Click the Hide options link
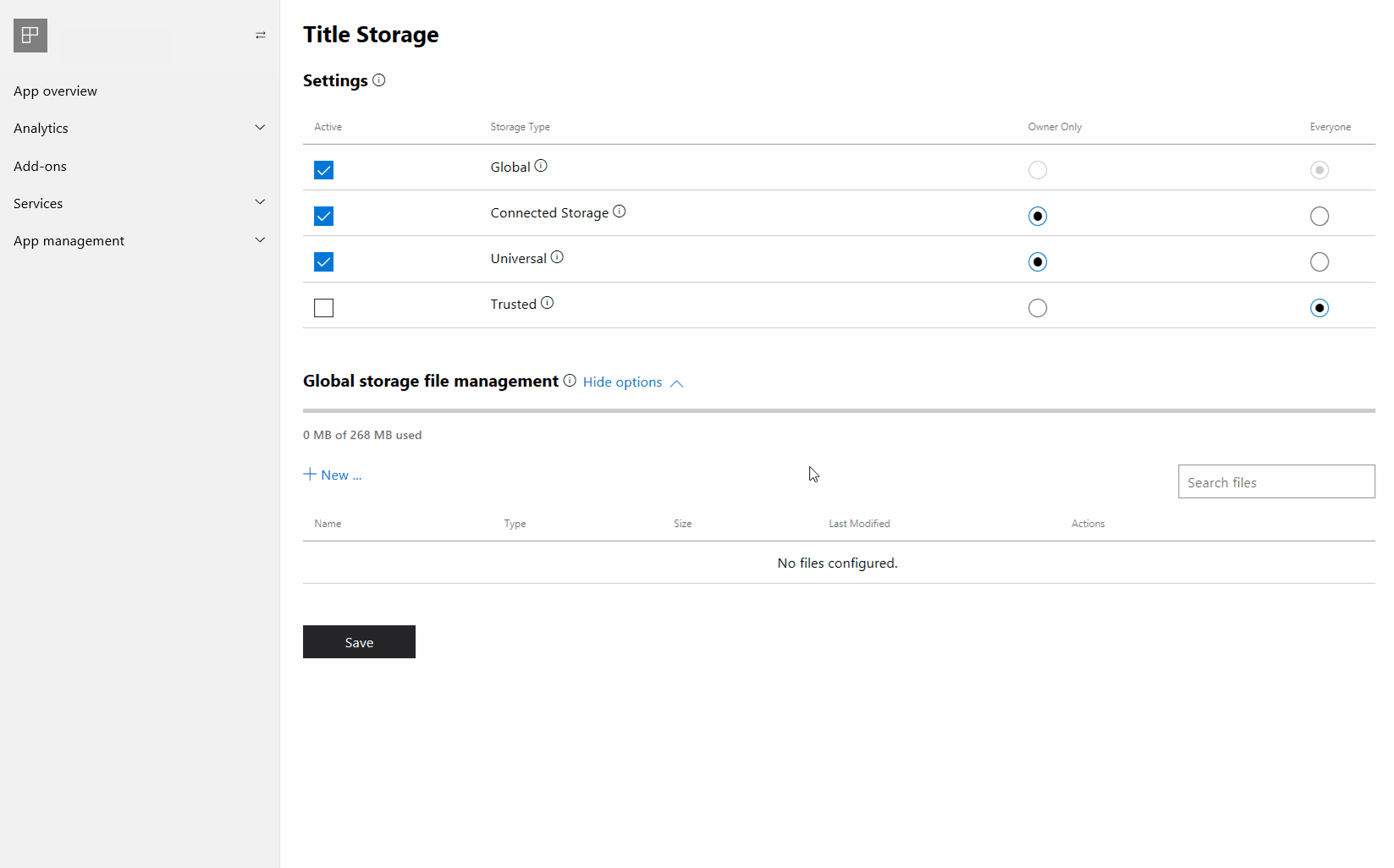Image resolution: width=1394 pixels, height=868 pixels. (622, 382)
